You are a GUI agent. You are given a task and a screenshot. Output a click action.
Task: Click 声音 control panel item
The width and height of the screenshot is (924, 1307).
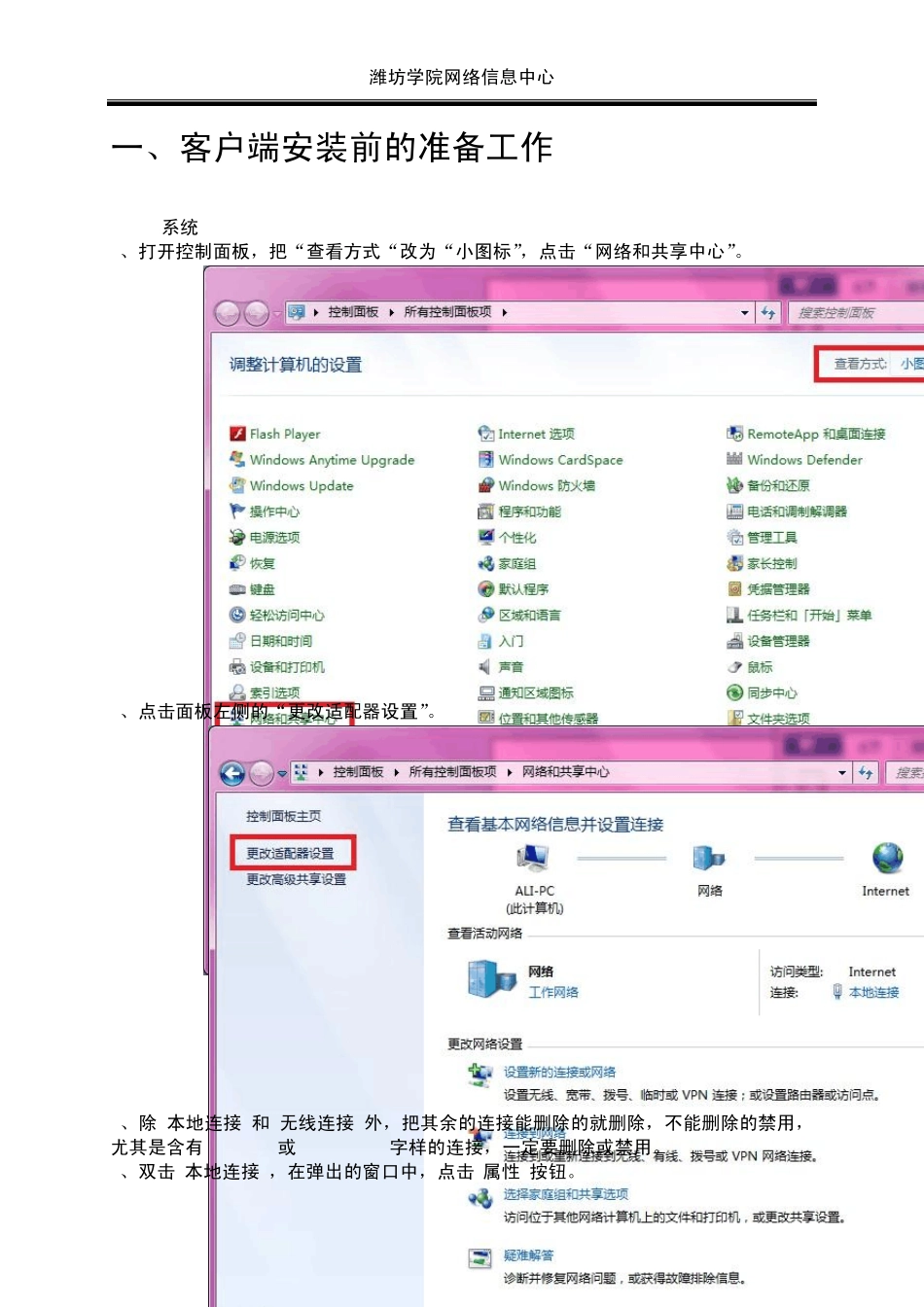click(511, 667)
